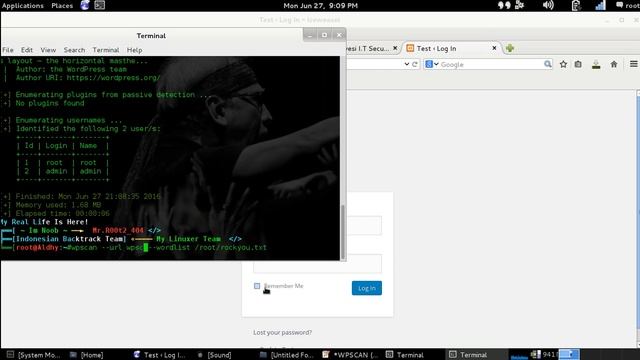Image resolution: width=640 pixels, height=360 pixels.
Task: Click the username field on login form
Action: 318,225
